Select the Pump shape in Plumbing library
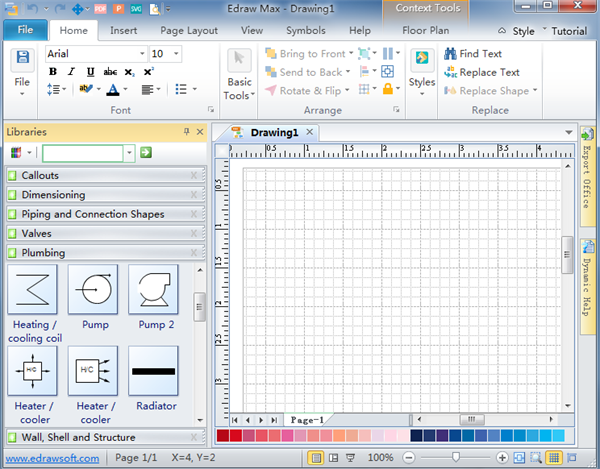Screen dimensions: 600x469 tap(92, 289)
